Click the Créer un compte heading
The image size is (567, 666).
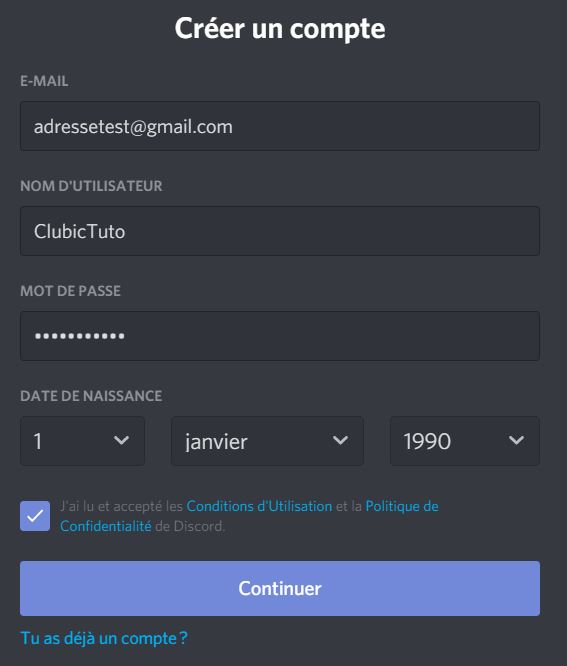(x=280, y=29)
